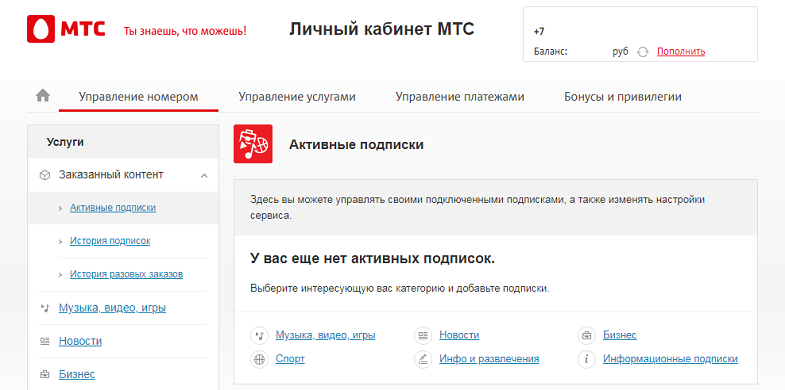785x390 pixels.
Task: Open sidebar Музыка, видео, игры link
Action: point(112,308)
